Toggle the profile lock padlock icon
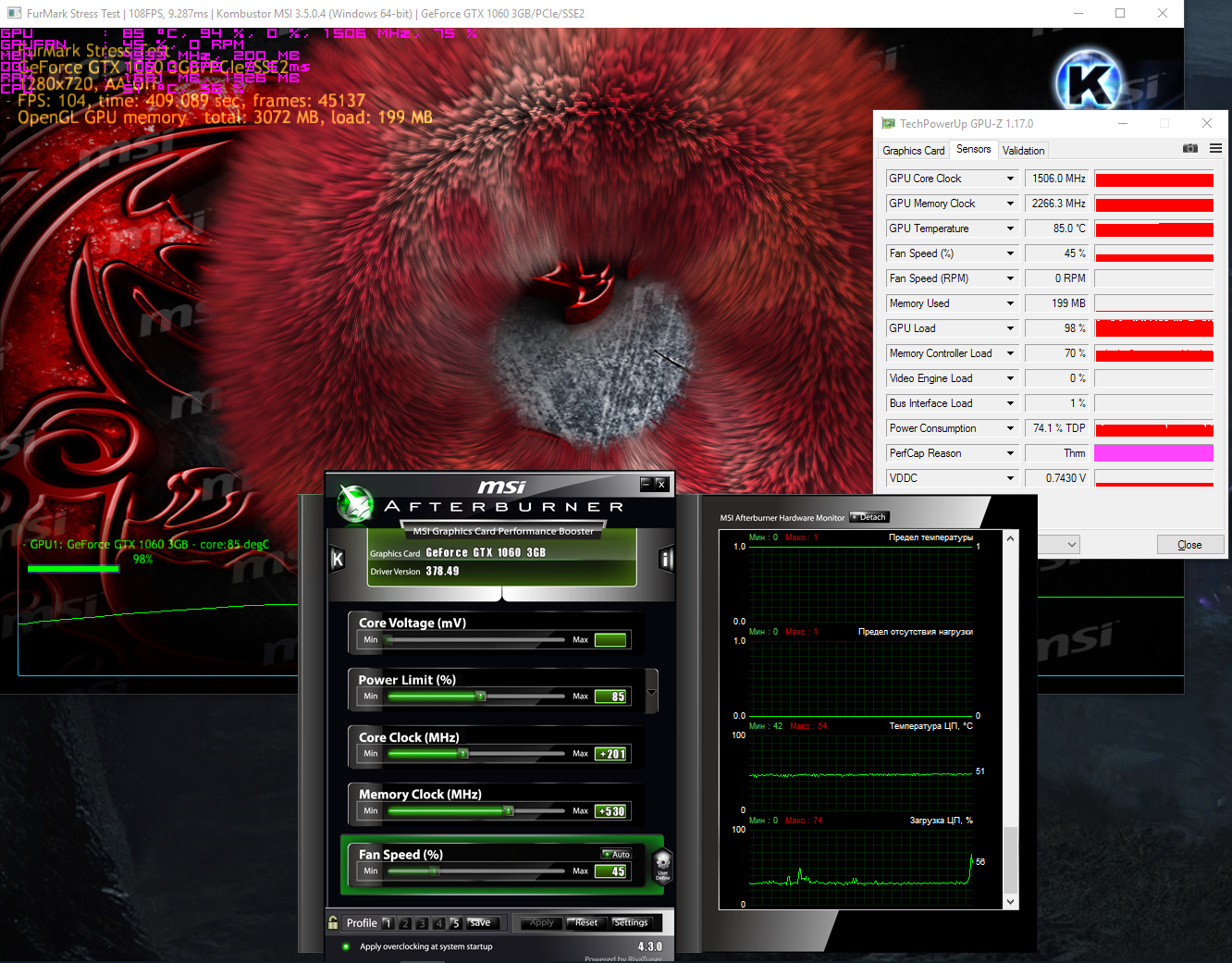This screenshot has width=1232, height=963. [333, 922]
